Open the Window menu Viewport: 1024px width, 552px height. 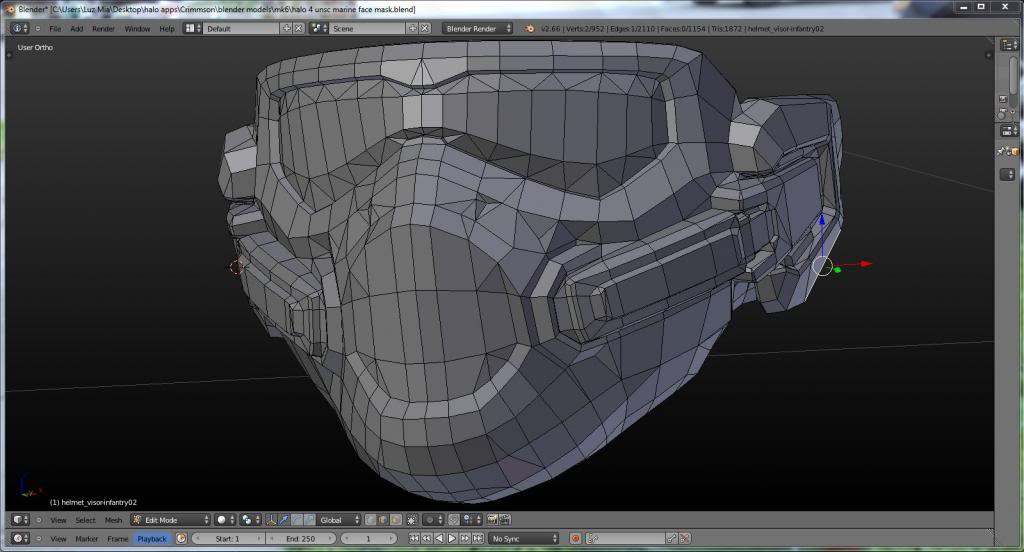pyautogui.click(x=137, y=29)
